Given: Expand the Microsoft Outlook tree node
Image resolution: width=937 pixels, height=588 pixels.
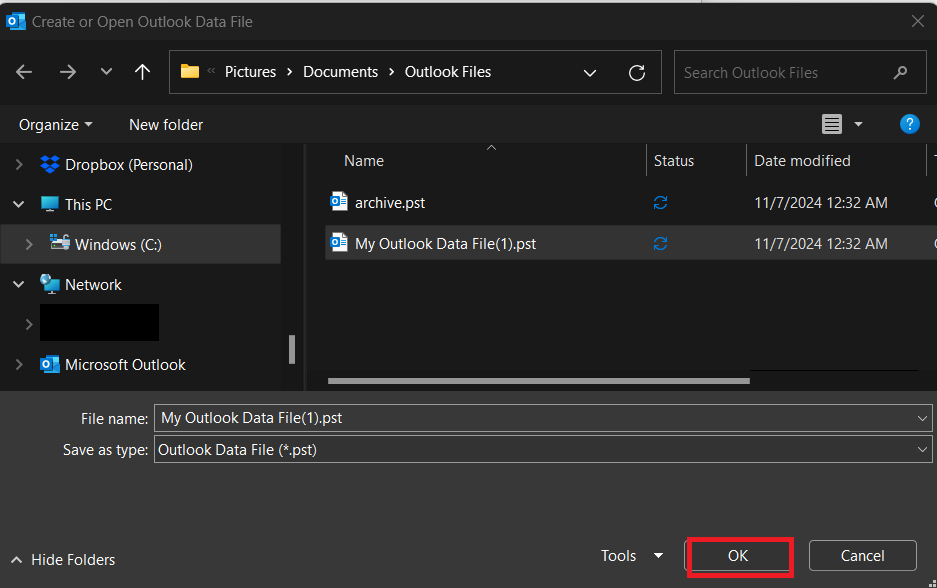Looking at the screenshot, I should 19,365.
